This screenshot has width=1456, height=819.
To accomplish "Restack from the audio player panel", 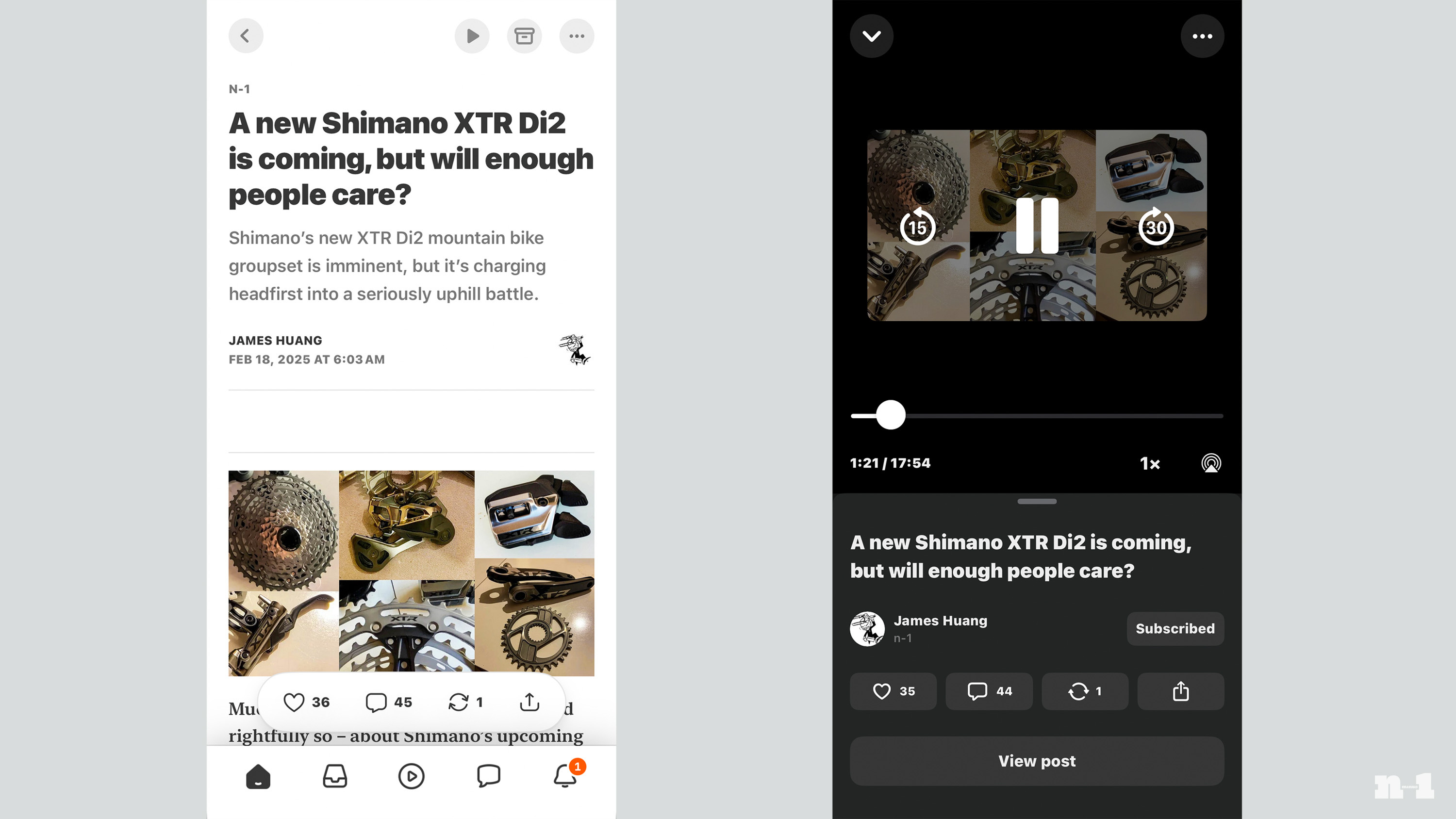I will pos(1085,691).
